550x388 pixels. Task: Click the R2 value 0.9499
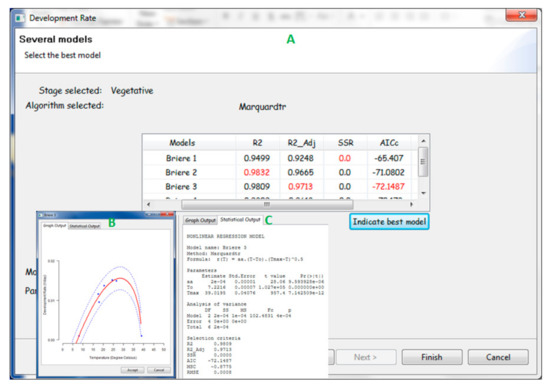point(257,158)
